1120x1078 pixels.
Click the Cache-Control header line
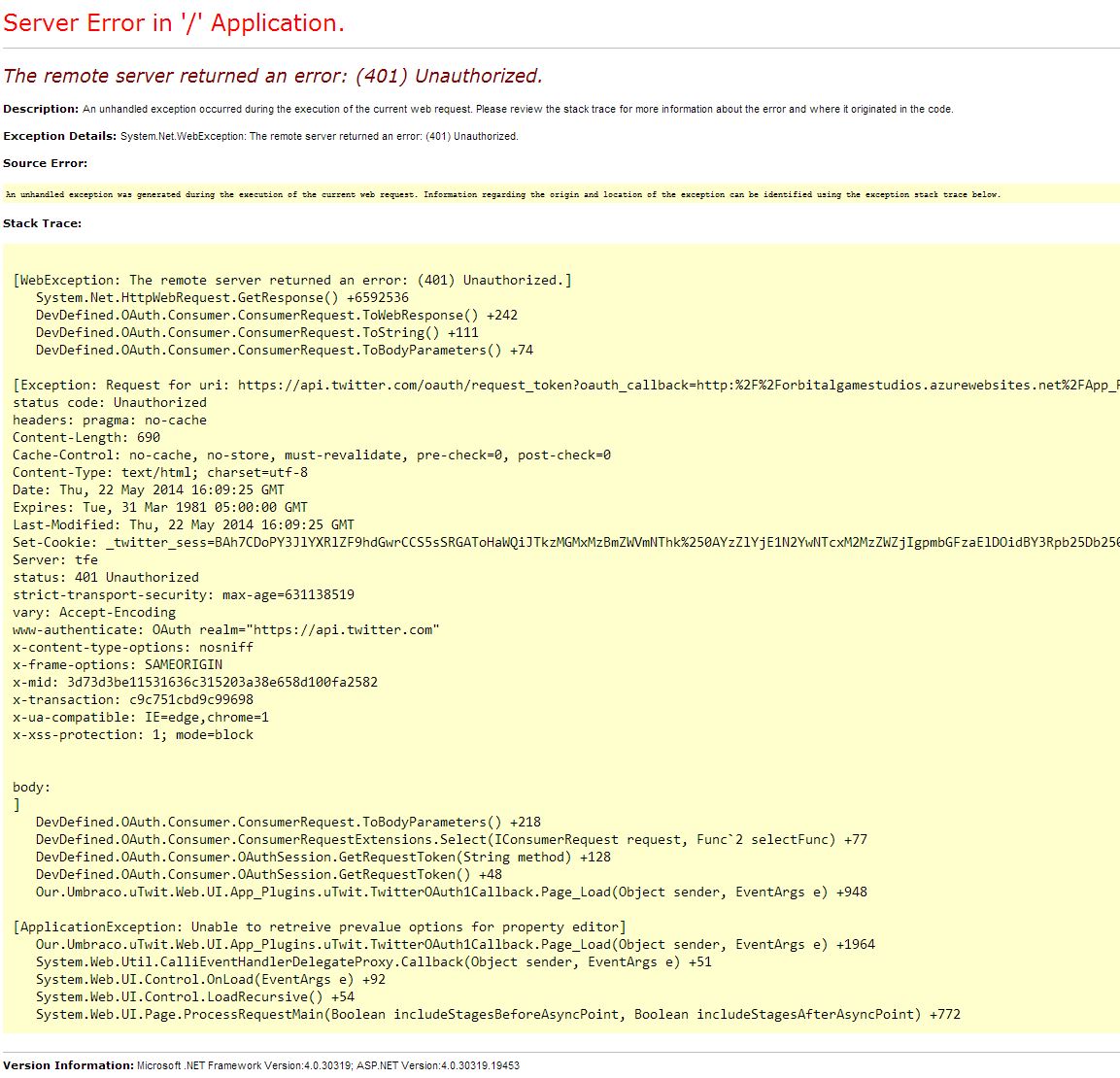pos(311,455)
